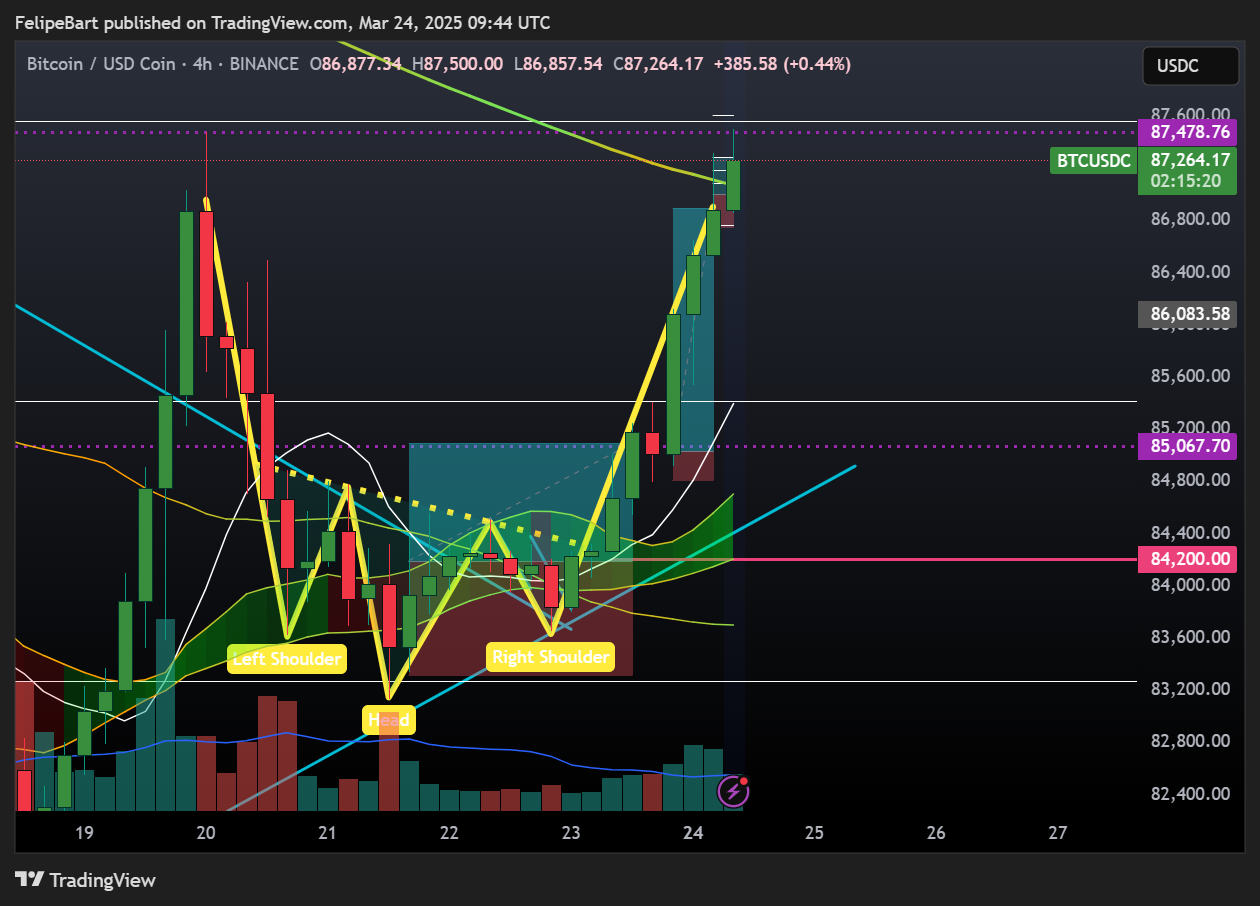Click the FelipeBart author name in caption

click(x=58, y=23)
